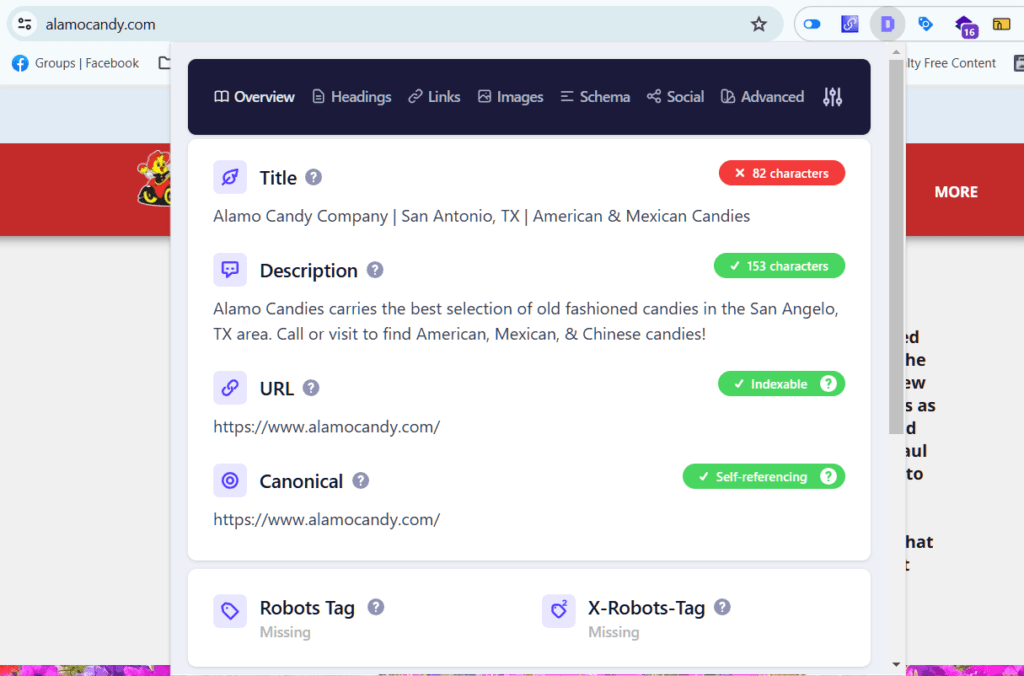Click the Alamo Candy mascot logo

tap(154, 178)
